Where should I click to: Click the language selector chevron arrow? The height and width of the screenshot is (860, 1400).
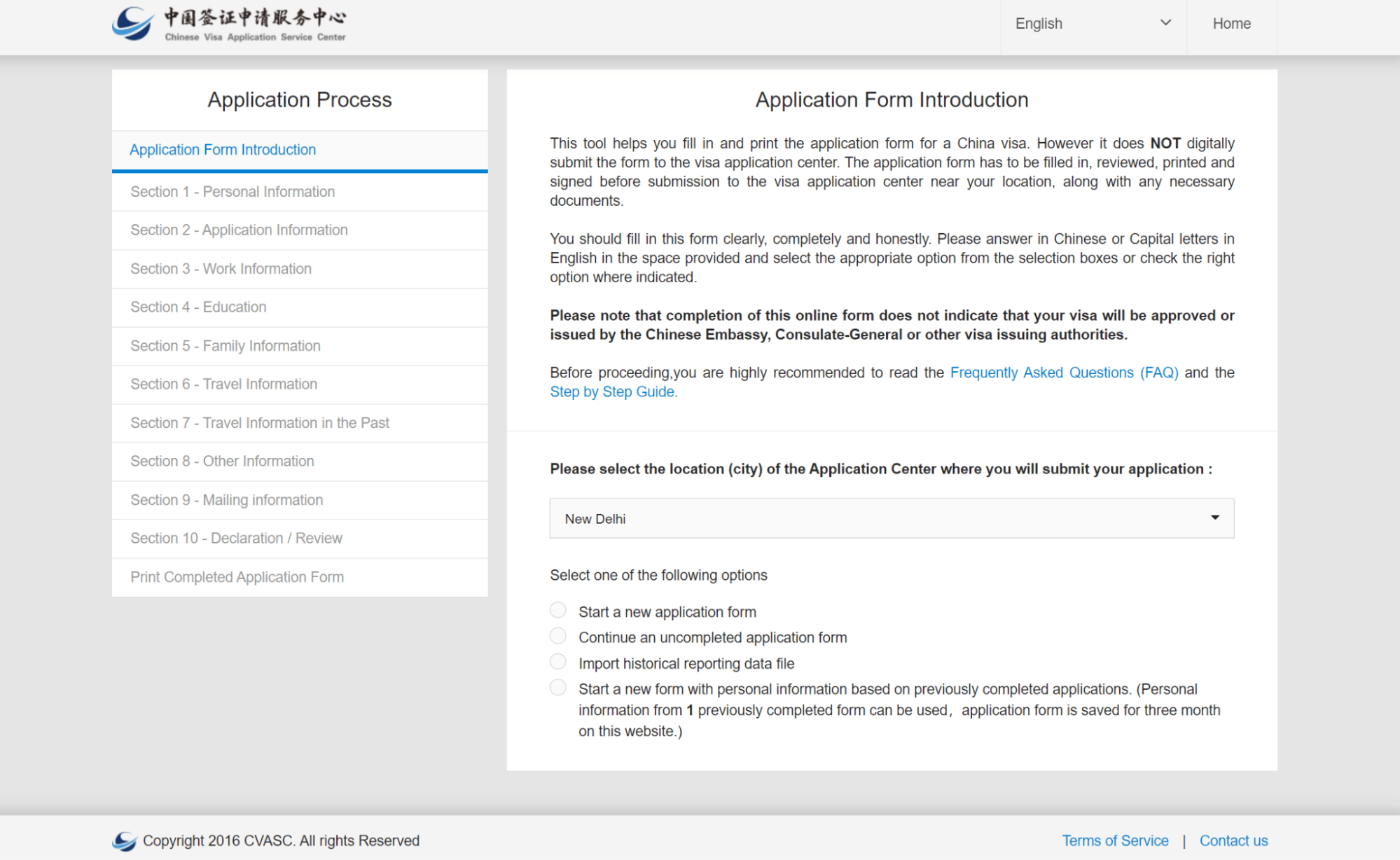click(1165, 22)
